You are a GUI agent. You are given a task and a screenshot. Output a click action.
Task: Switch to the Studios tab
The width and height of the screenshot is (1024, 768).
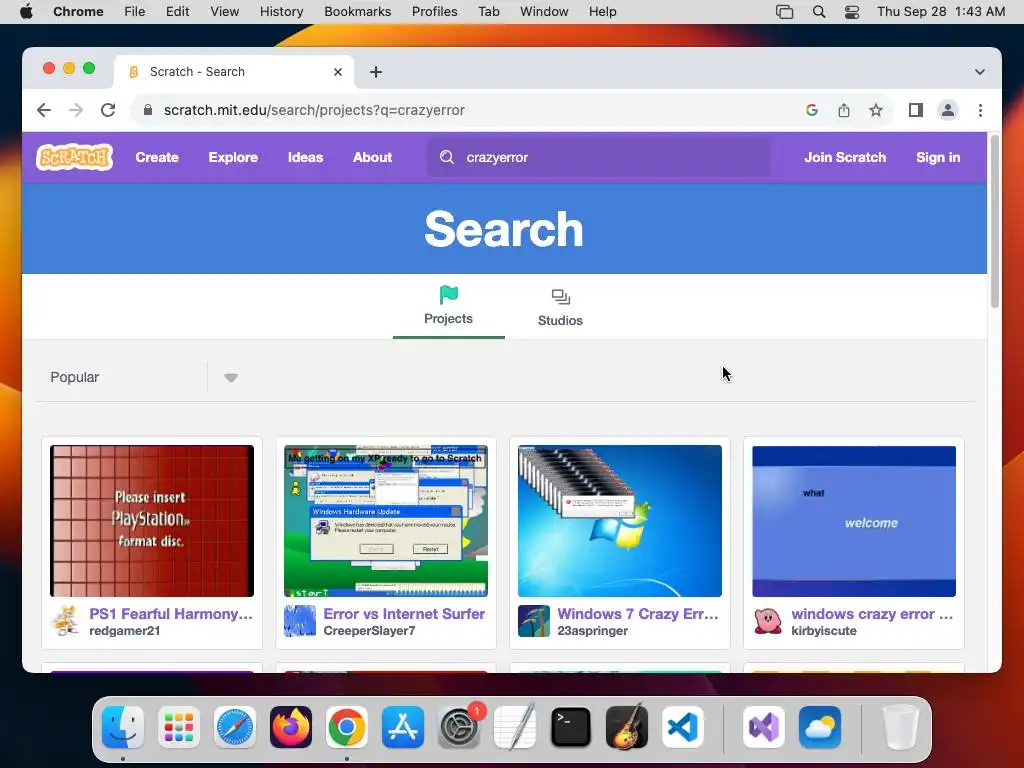pos(560,308)
